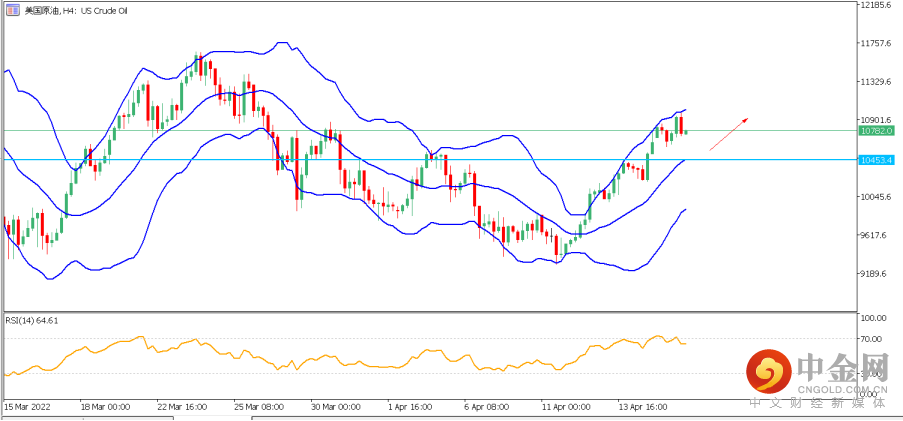903x421 pixels.
Task: Click the chart icon beside the symbol title
Action: click(x=12, y=10)
